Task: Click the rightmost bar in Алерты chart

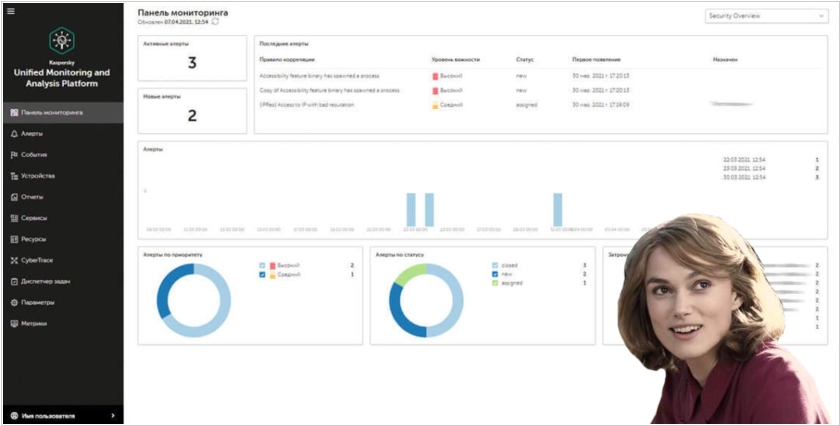Action: click(558, 210)
